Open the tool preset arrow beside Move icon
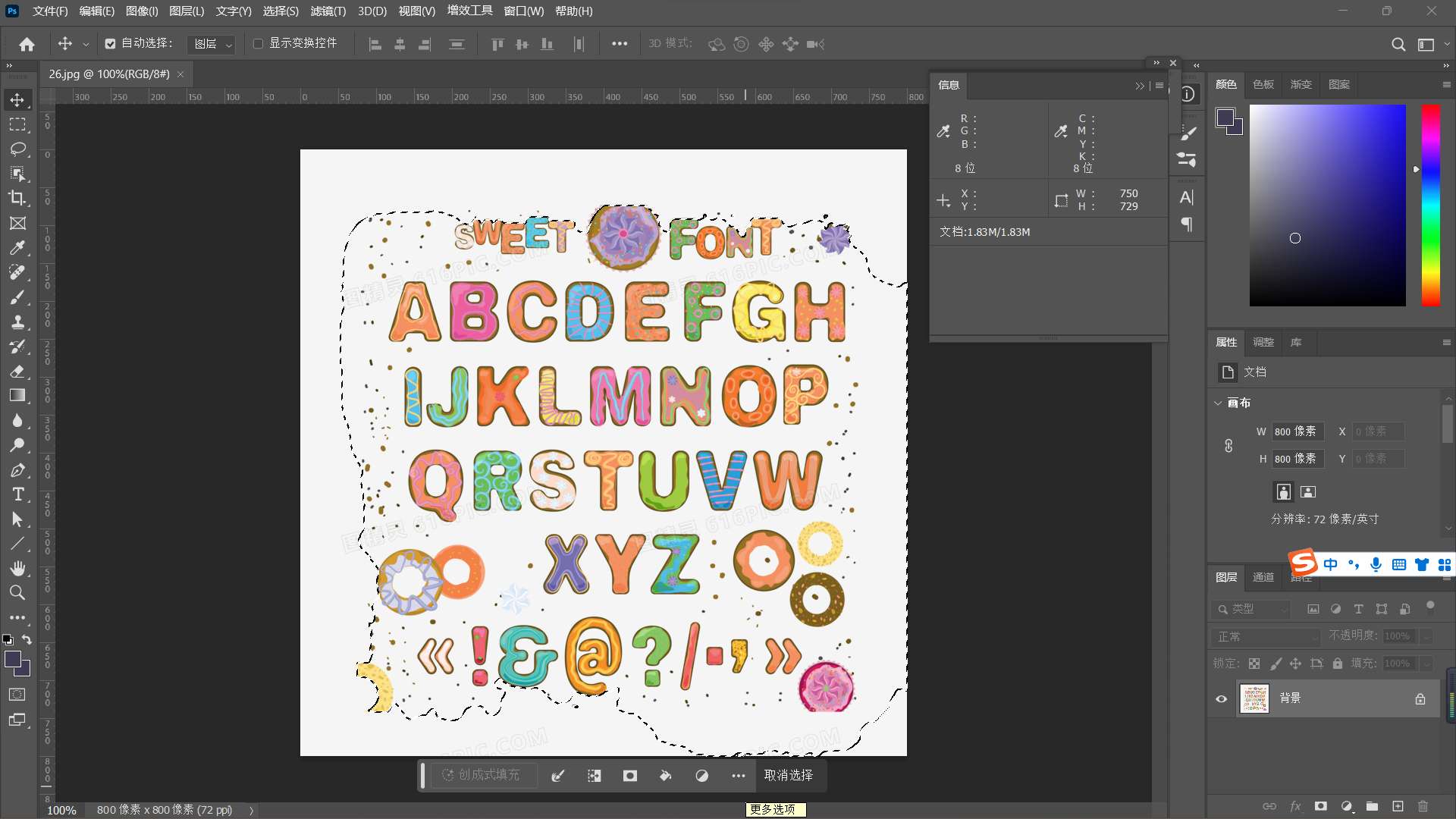Viewport: 1456px width, 819px height. point(86,44)
